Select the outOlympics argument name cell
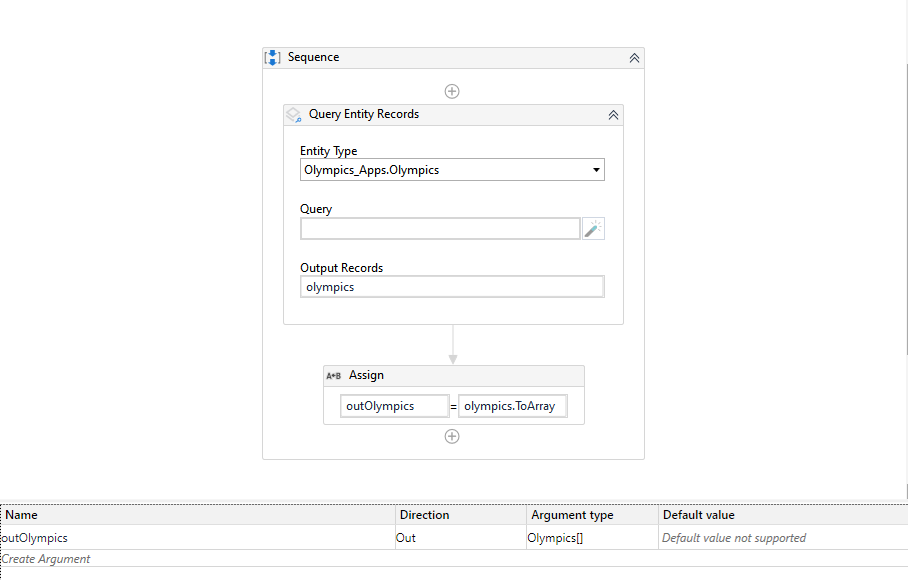The image size is (908, 580). 197,538
